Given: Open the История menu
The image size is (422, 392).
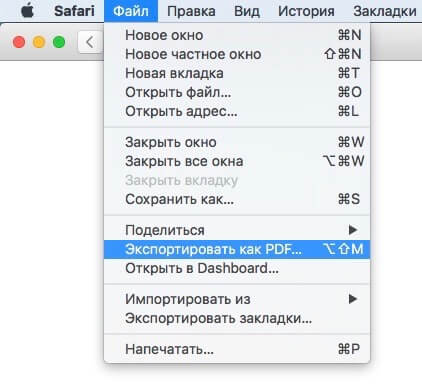Looking at the screenshot, I should click(x=306, y=11).
